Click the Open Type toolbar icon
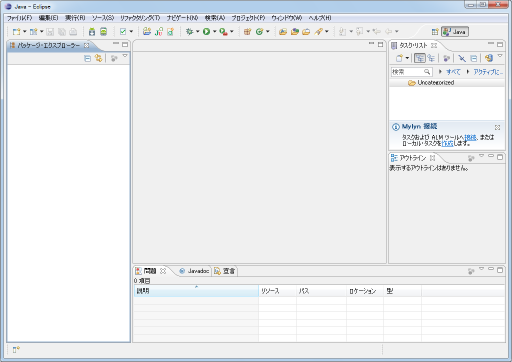 pos(283,32)
